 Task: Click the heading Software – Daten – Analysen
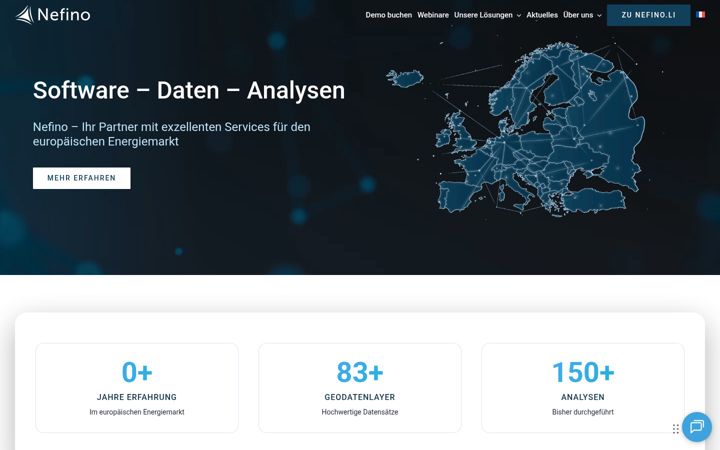(x=189, y=90)
